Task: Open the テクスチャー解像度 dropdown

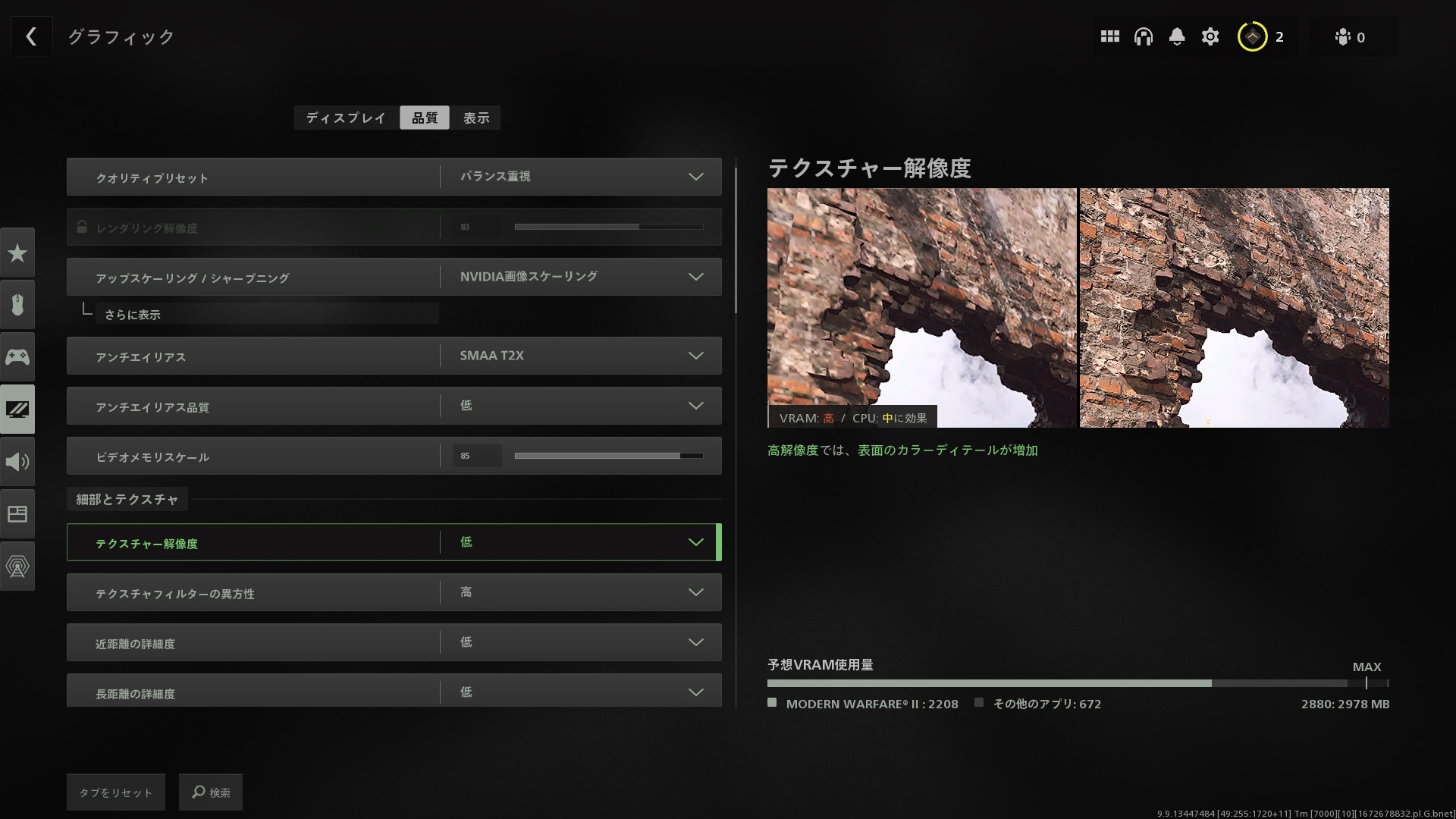Action: (x=695, y=542)
